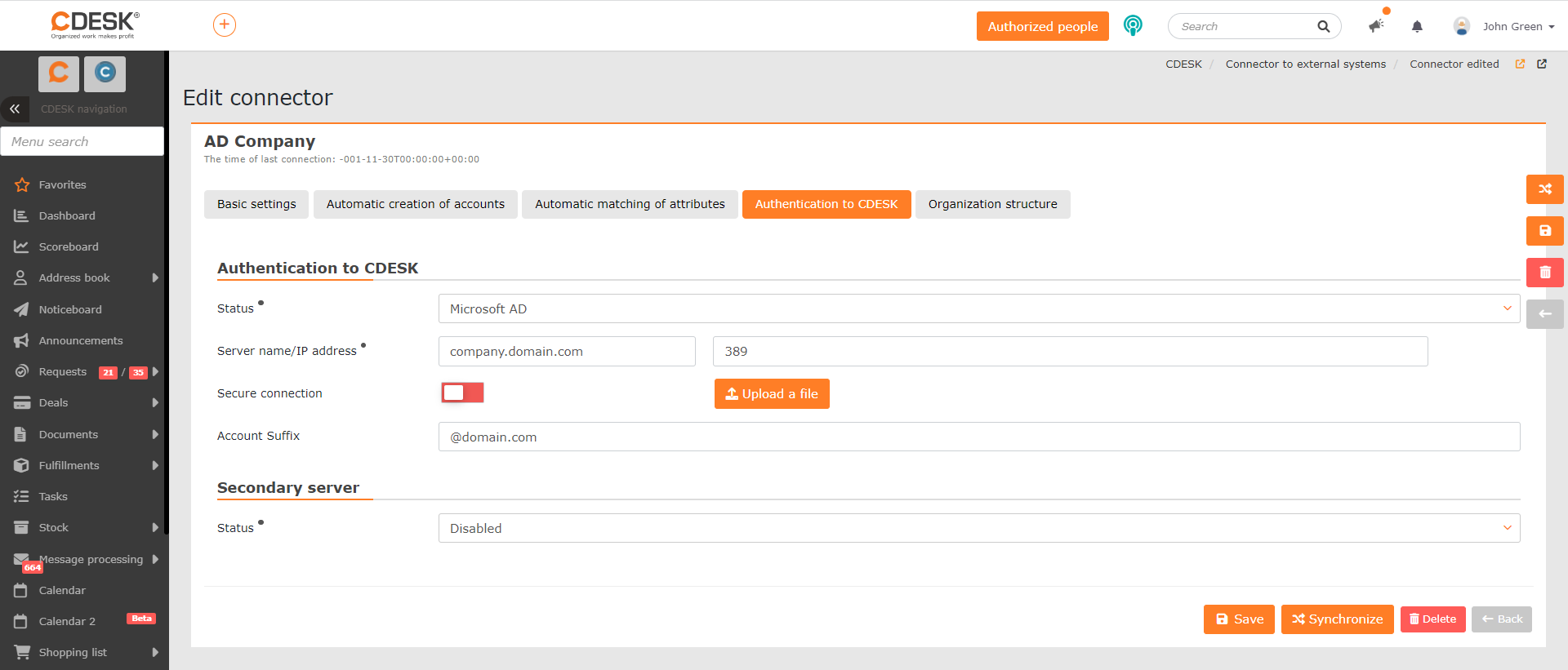
Task: Click the floating synchronize shuffle icon
Action: [x=1545, y=189]
